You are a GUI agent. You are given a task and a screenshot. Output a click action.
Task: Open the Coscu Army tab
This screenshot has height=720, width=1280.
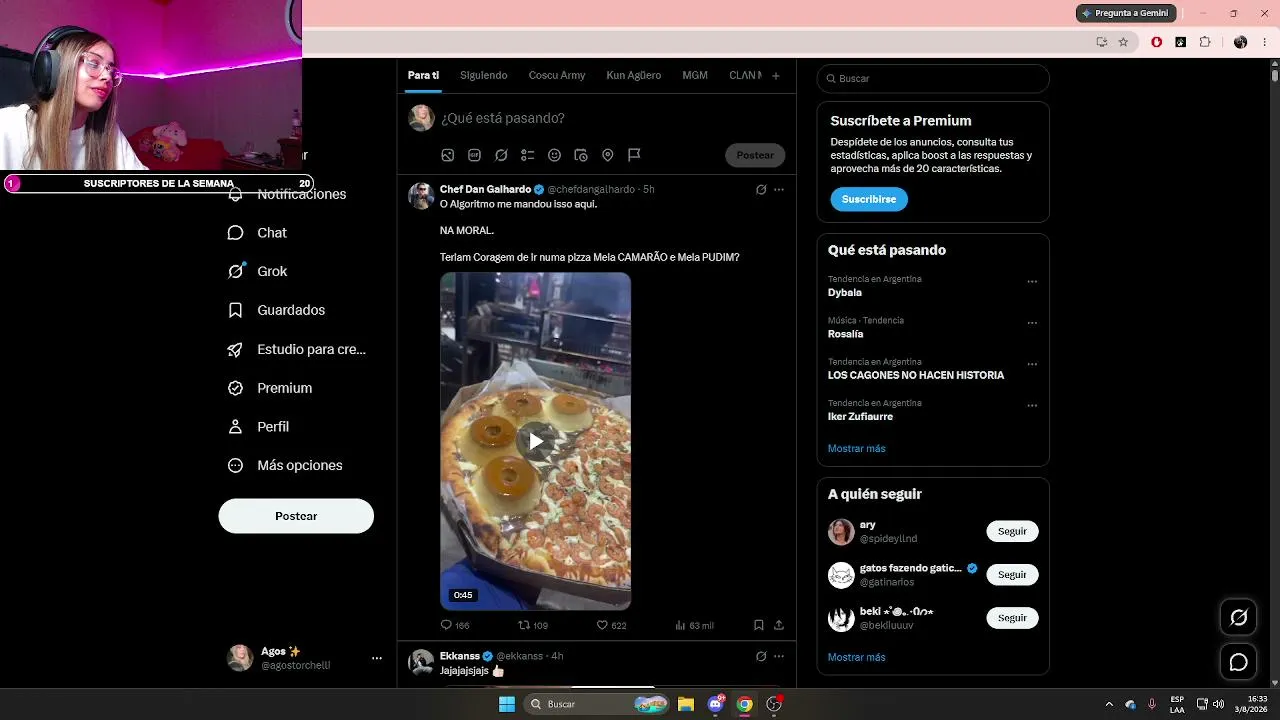[x=557, y=75]
